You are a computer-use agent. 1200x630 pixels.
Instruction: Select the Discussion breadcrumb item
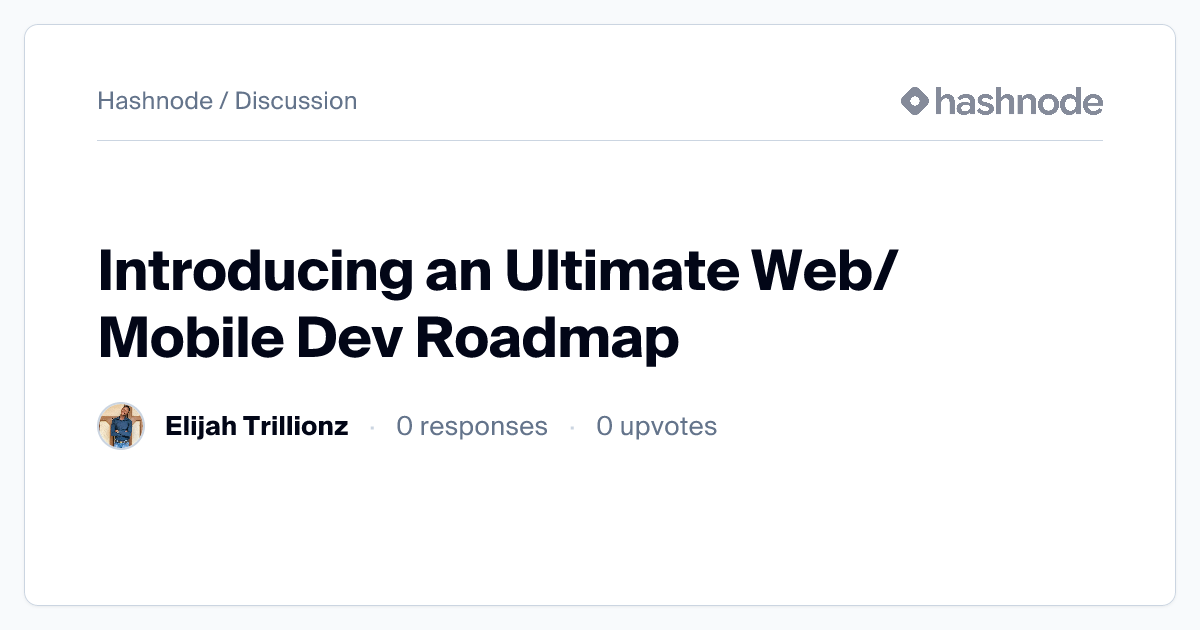[296, 101]
